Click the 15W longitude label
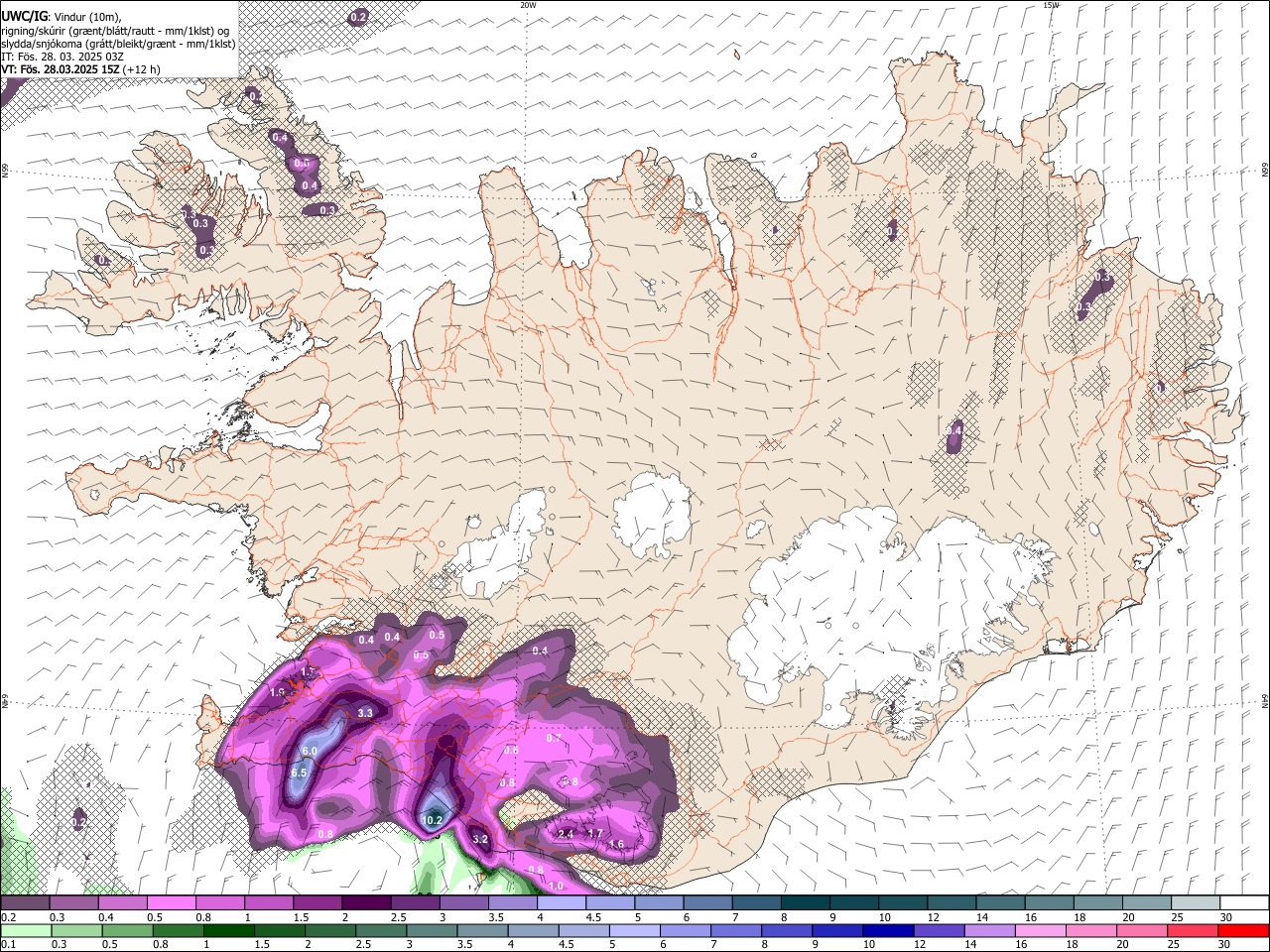Screen dimensions: 1270x952 (x=1051, y=5)
